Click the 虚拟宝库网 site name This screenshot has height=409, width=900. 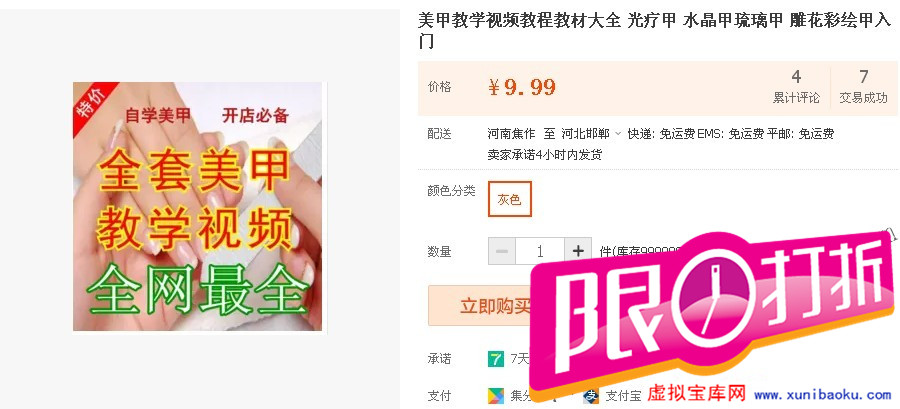pyautogui.click(x=697, y=394)
